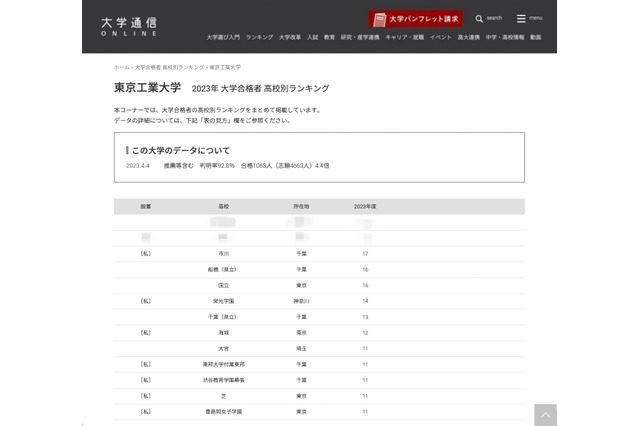
Task: Open the イベント menu item
Action: pyautogui.click(x=440, y=36)
